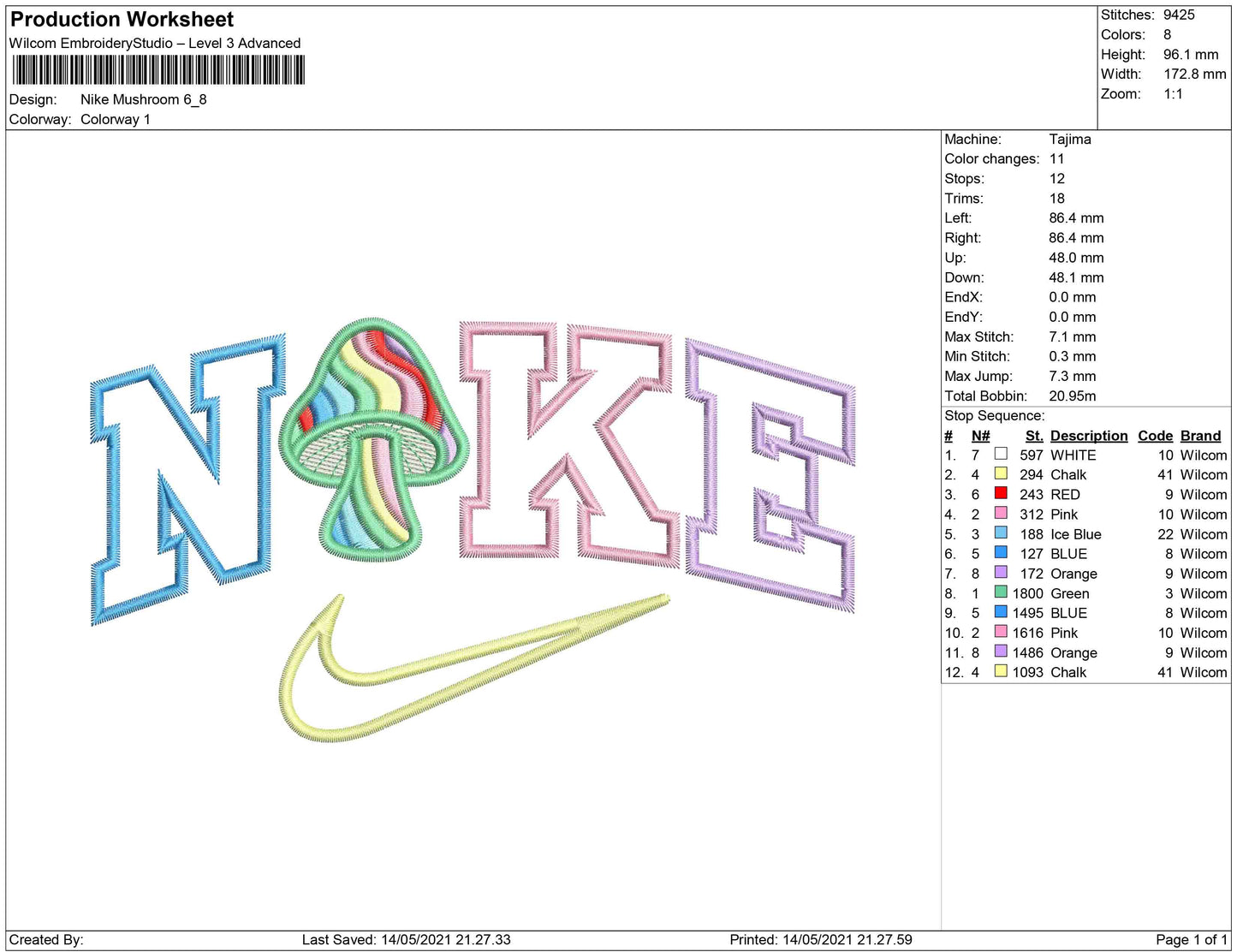Click the Page 1 of 1 footer text
1237x952 pixels.
[x=1191, y=939]
